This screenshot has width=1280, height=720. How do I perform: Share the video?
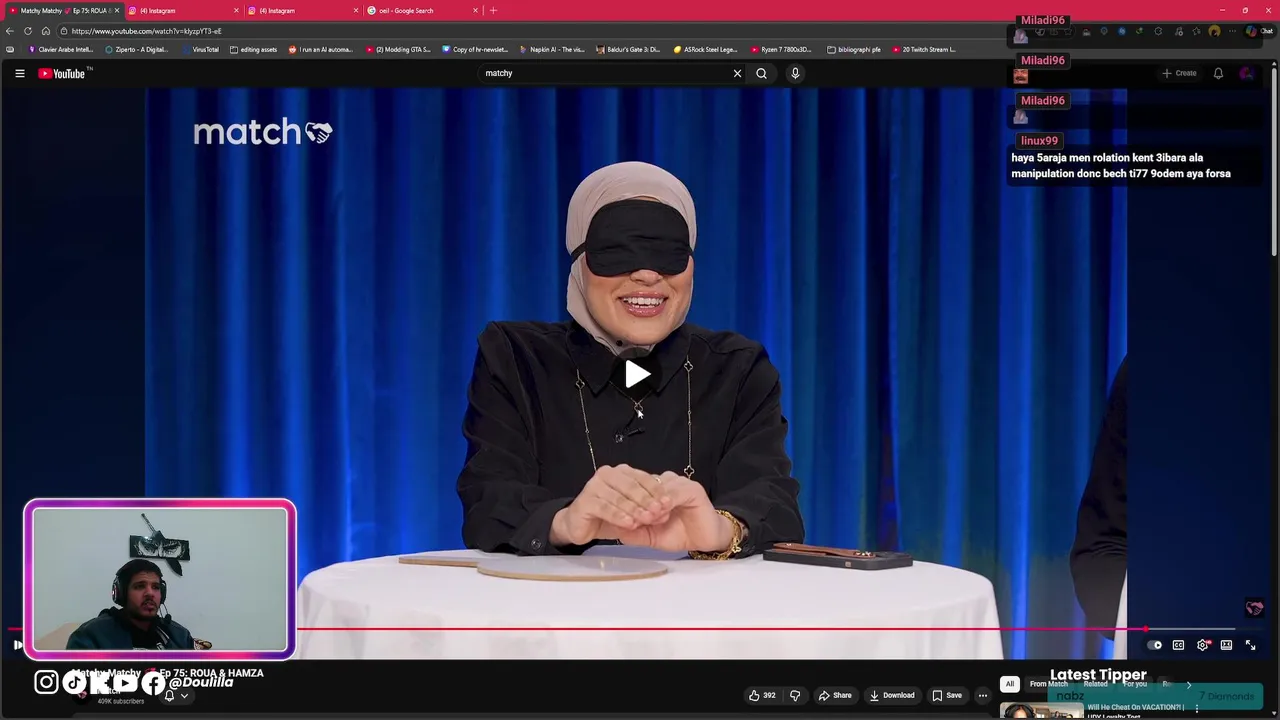835,695
